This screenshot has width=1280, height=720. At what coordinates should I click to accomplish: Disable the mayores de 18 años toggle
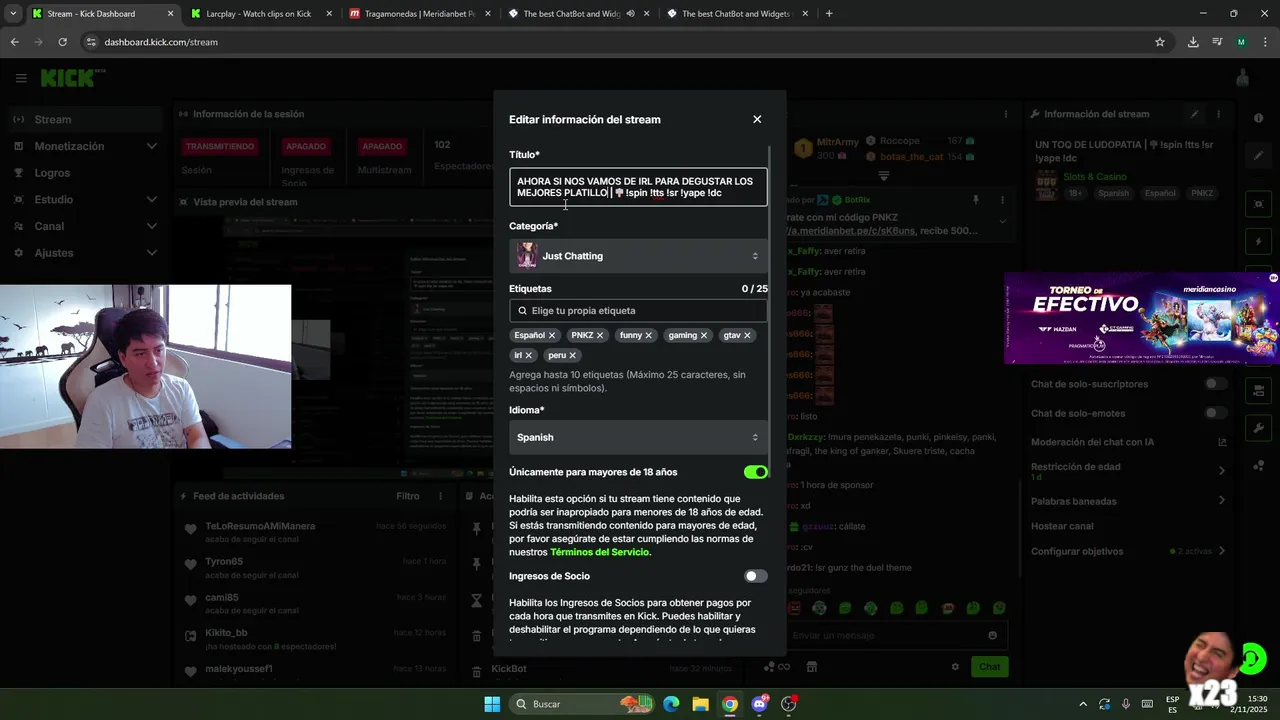coord(756,472)
